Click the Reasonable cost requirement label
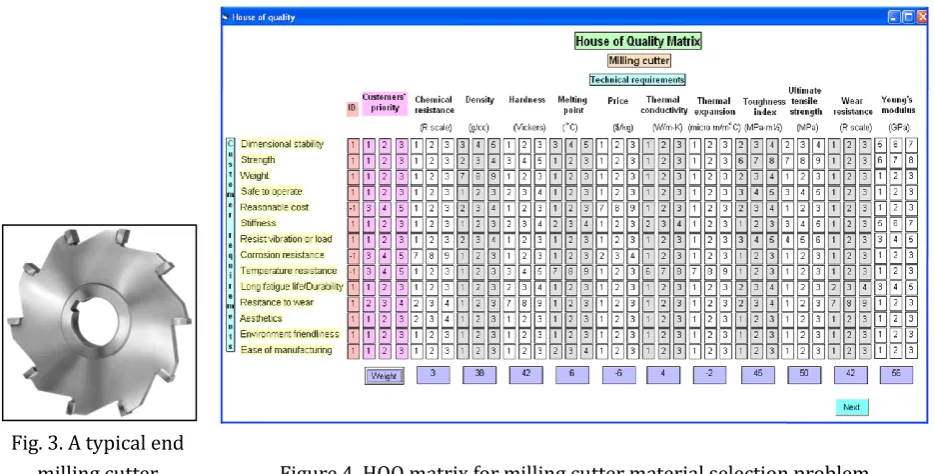This screenshot has height=474, width=935. tap(274, 207)
